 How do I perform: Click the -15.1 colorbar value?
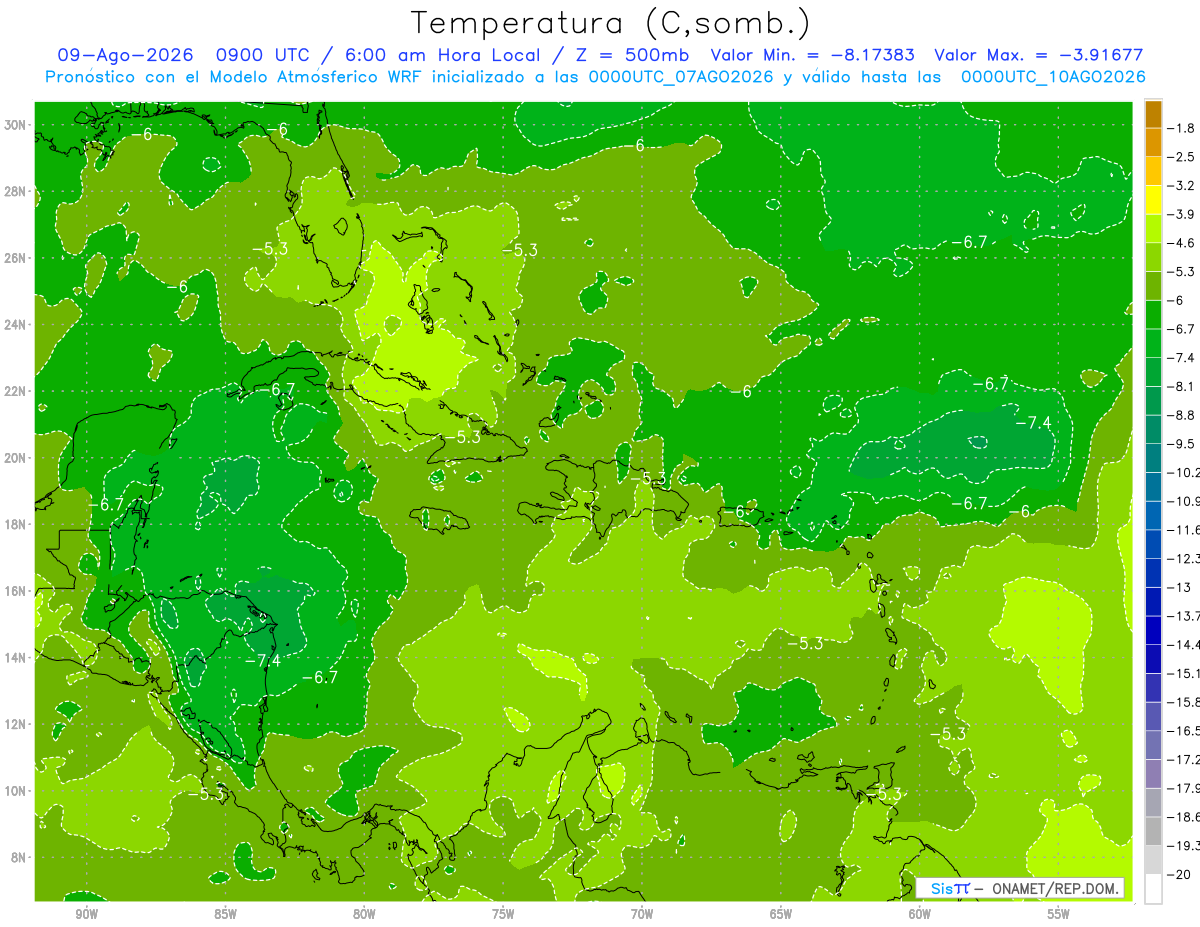click(1184, 673)
